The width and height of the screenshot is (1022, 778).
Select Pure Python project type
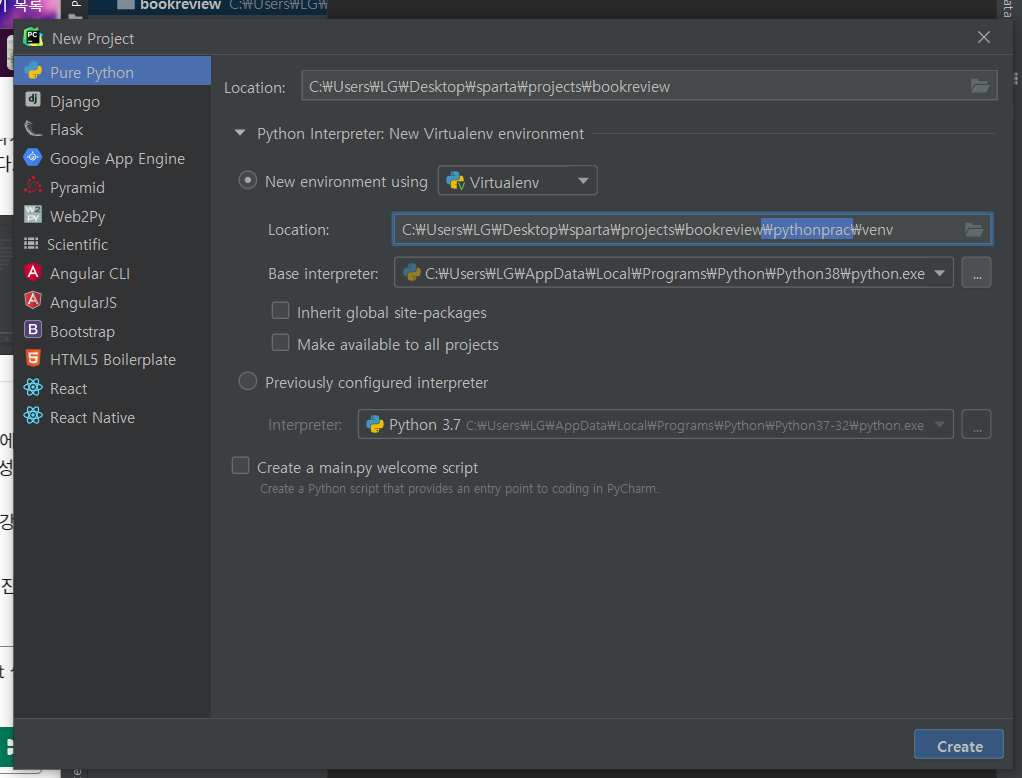112,72
